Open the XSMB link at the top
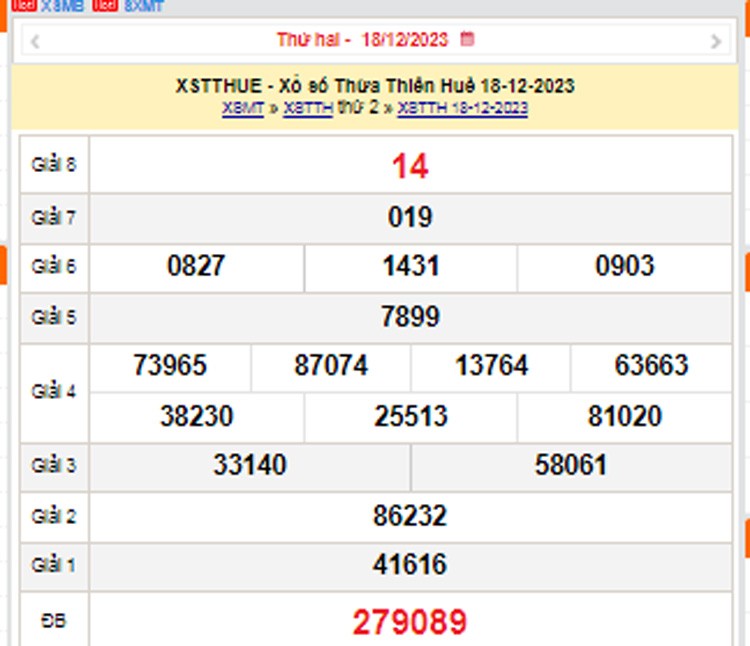The width and height of the screenshot is (750, 646). pyautogui.click(x=62, y=5)
